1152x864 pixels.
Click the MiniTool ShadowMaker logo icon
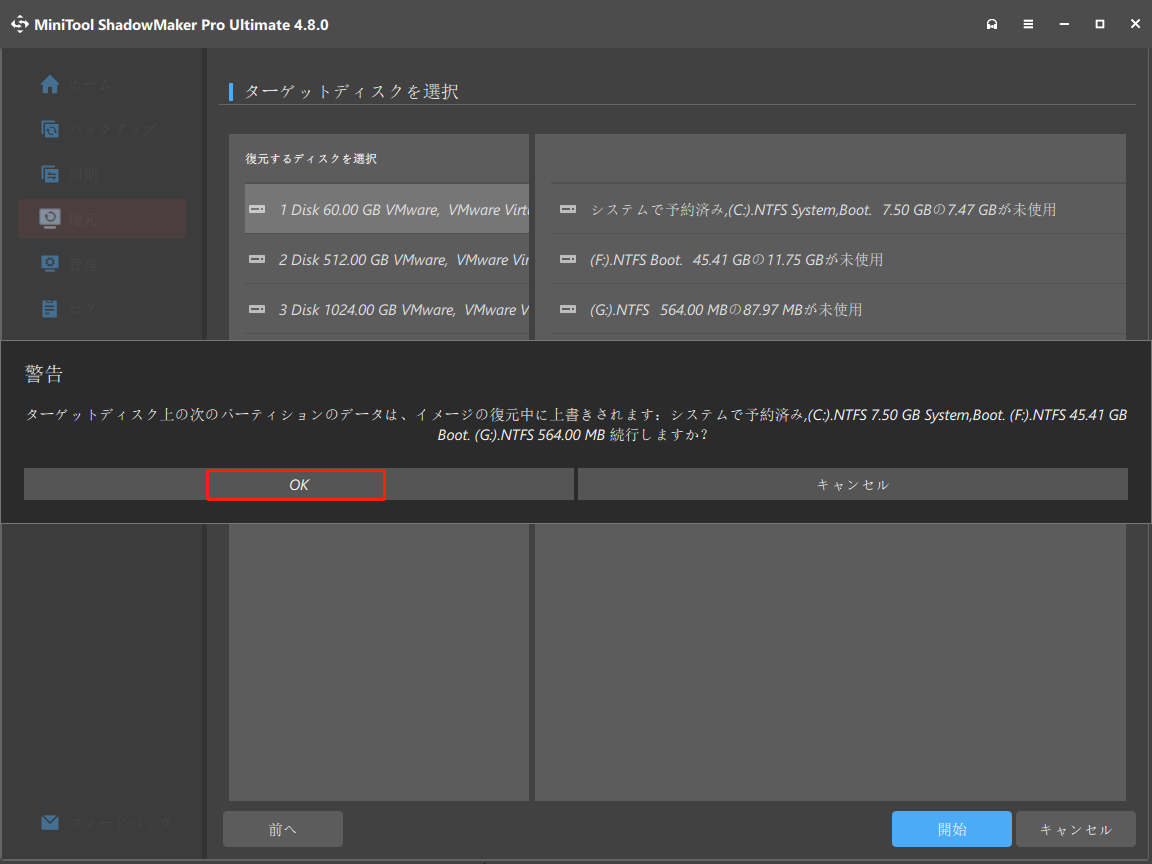point(20,24)
